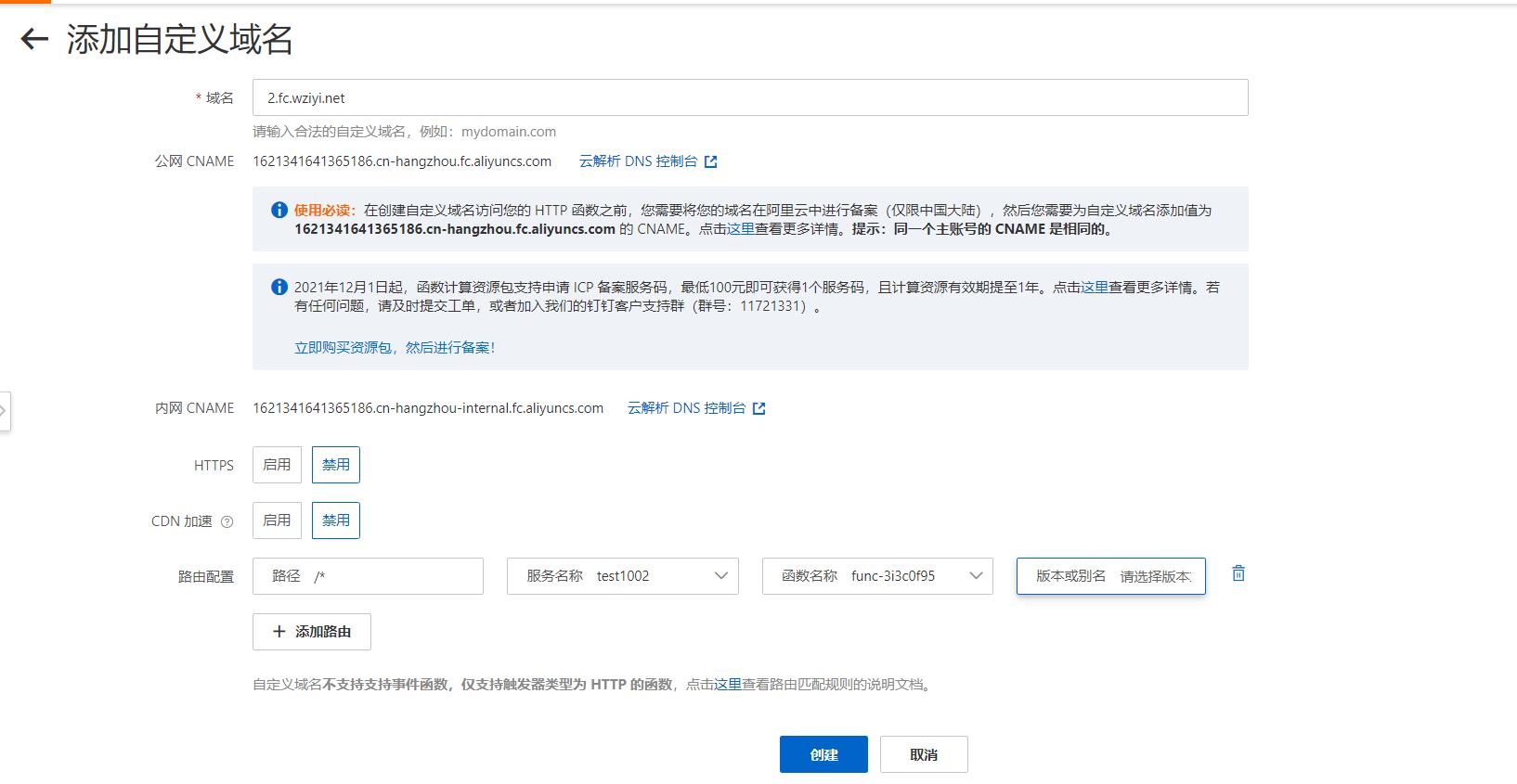
Task: Click 这里 link in the 使用必读 notice
Action: (x=741, y=229)
